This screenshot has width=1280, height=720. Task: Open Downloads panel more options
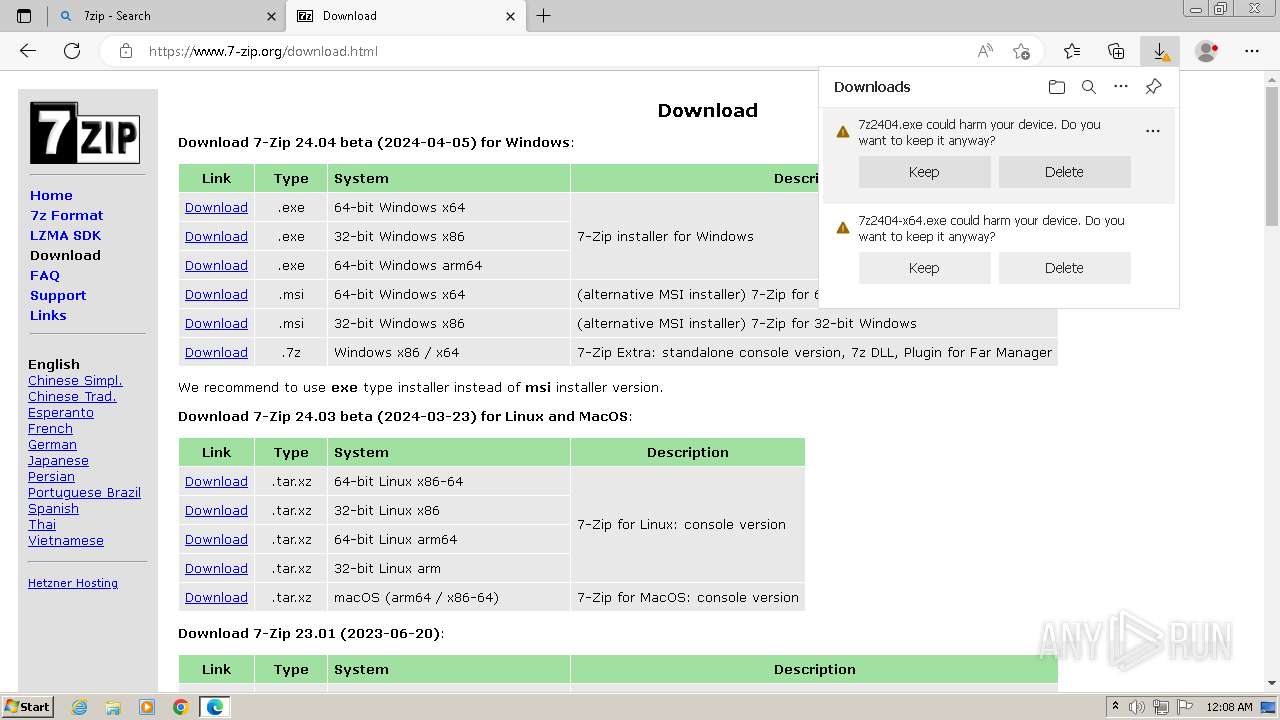pos(1121,87)
